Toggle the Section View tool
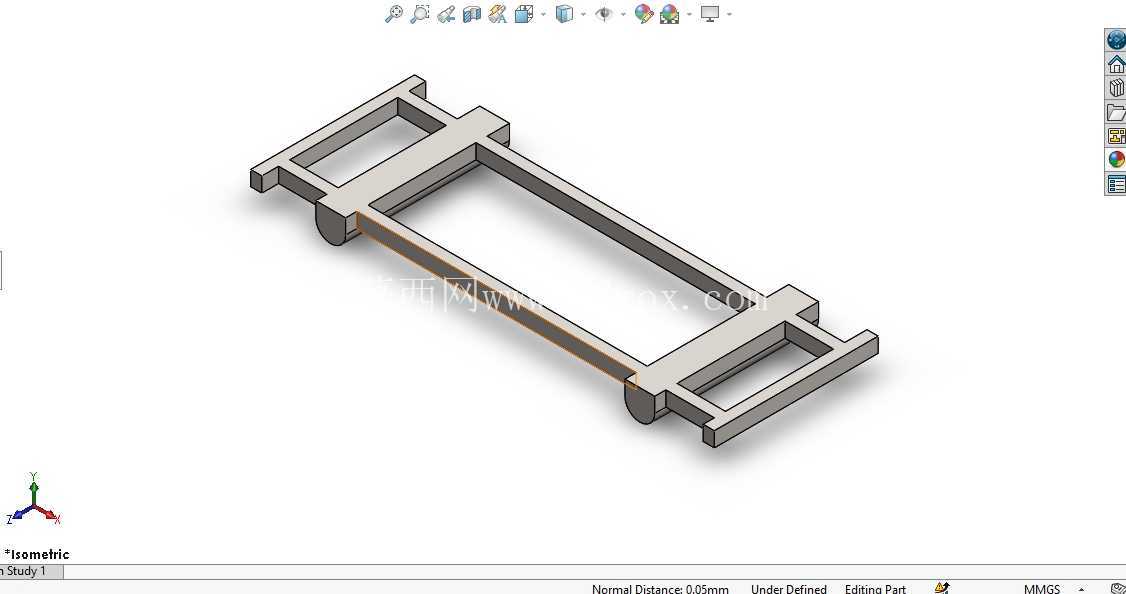The height and width of the screenshot is (594, 1126). point(472,14)
